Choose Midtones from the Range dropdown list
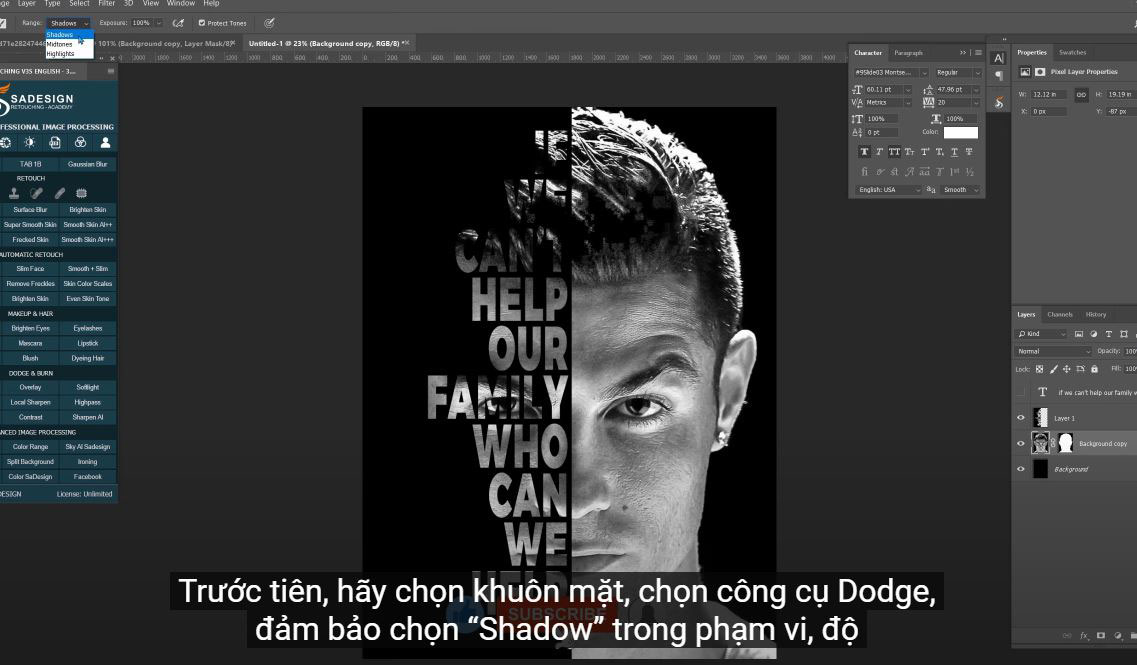Viewport: 1137px width, 665px height. (x=60, y=44)
